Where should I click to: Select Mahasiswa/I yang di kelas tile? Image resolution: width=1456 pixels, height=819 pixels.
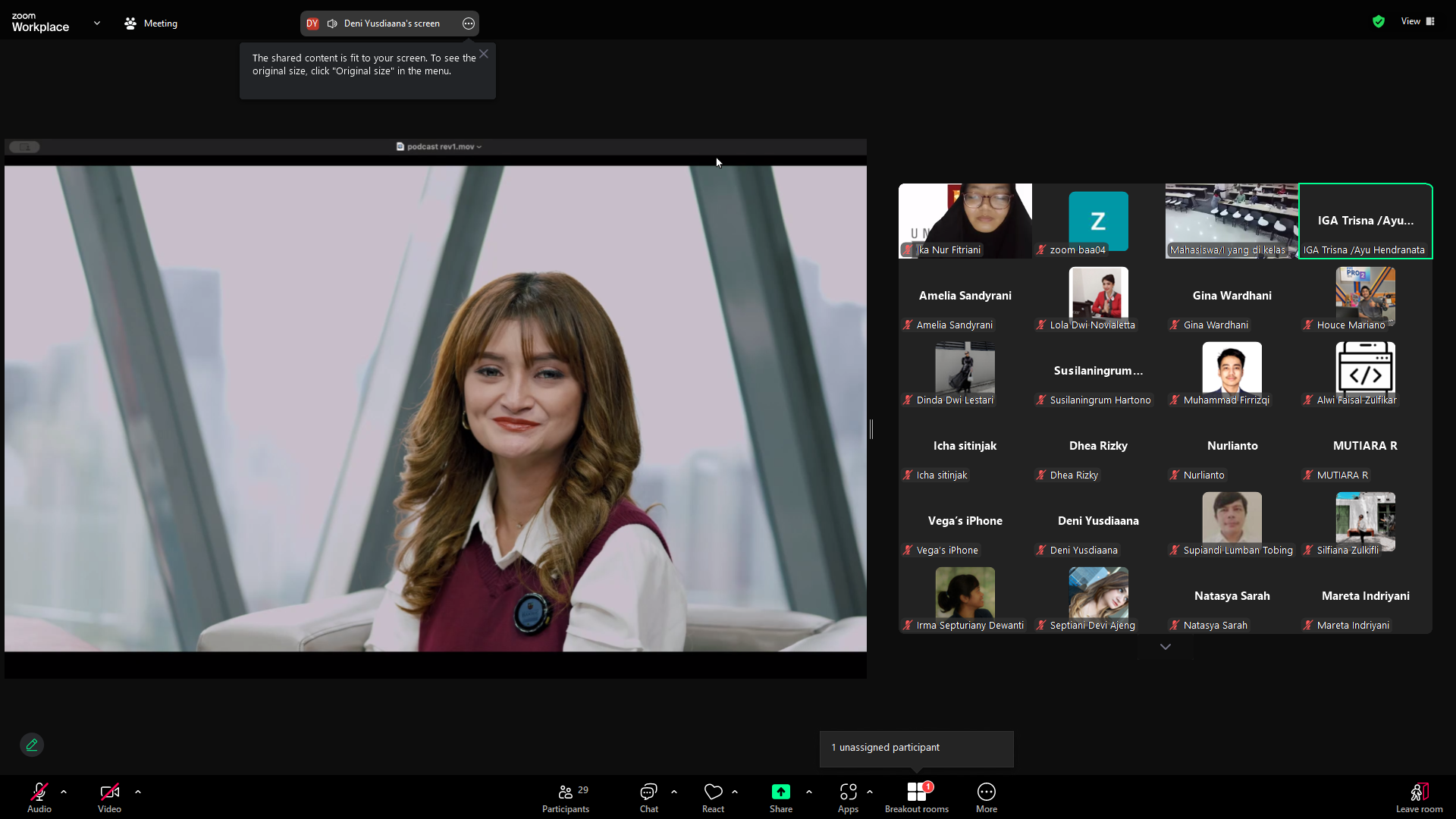[1232, 221]
